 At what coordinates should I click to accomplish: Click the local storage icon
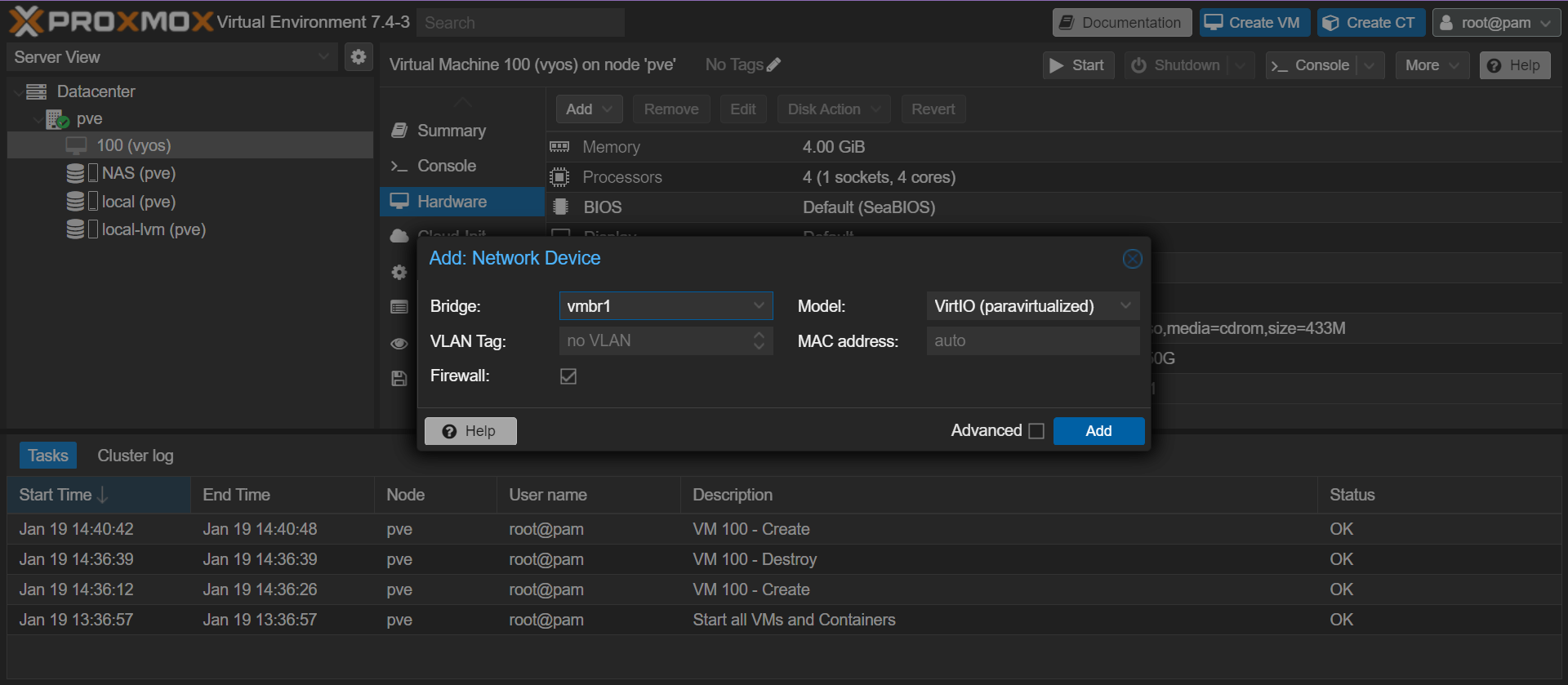[x=75, y=202]
